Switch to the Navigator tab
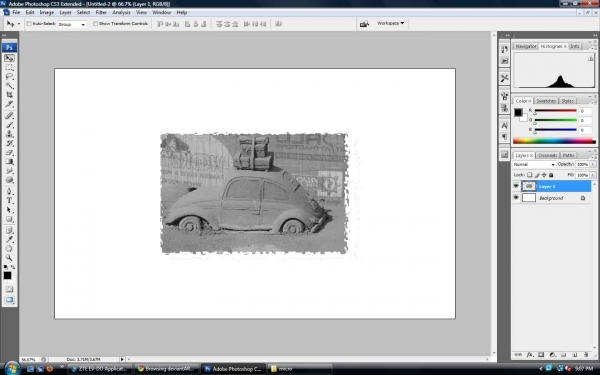The height and width of the screenshot is (375, 600). click(x=525, y=46)
